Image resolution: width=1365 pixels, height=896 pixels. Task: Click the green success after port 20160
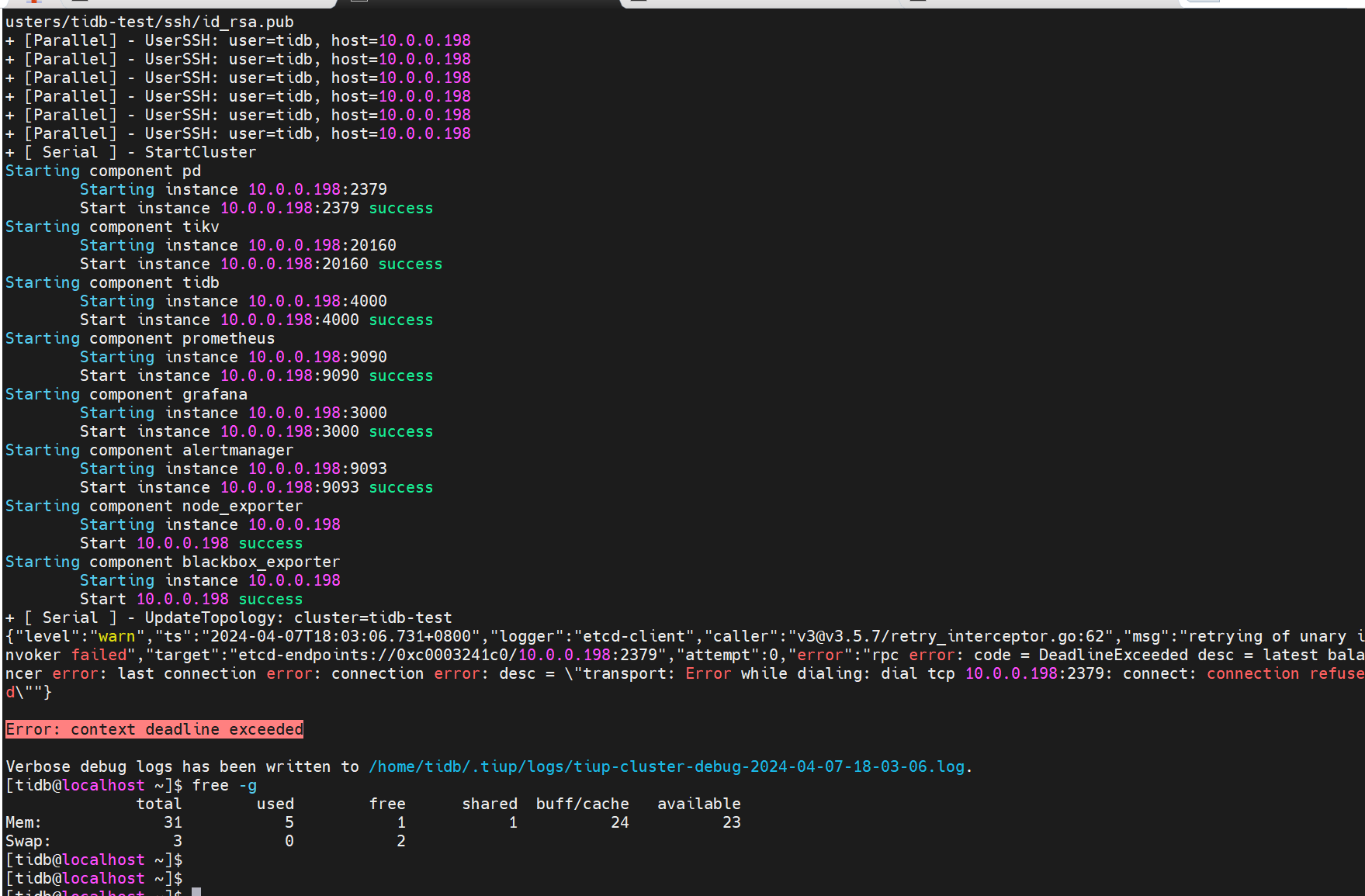tap(411, 264)
